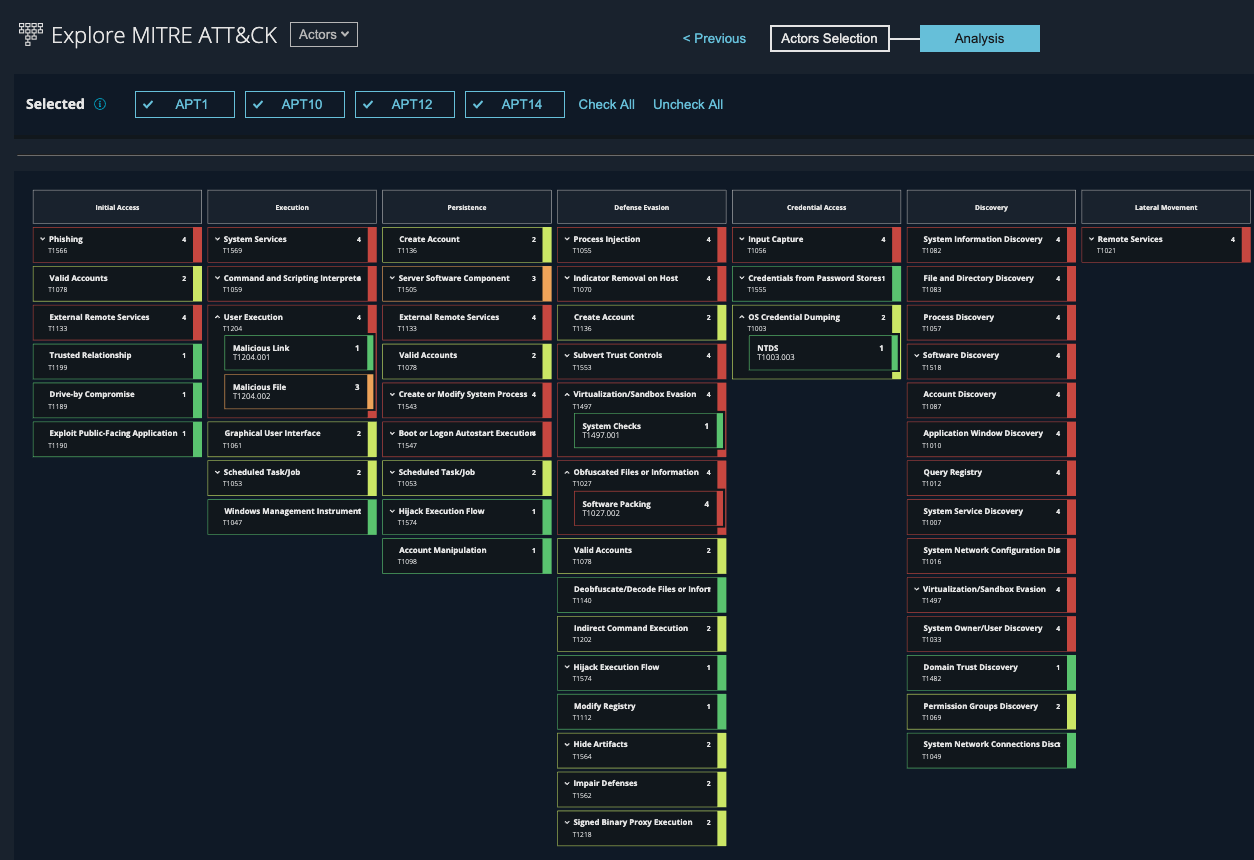The height and width of the screenshot is (860, 1254).
Task: Expand Indicator Removal on Host chevron
Action: click(x=567, y=278)
